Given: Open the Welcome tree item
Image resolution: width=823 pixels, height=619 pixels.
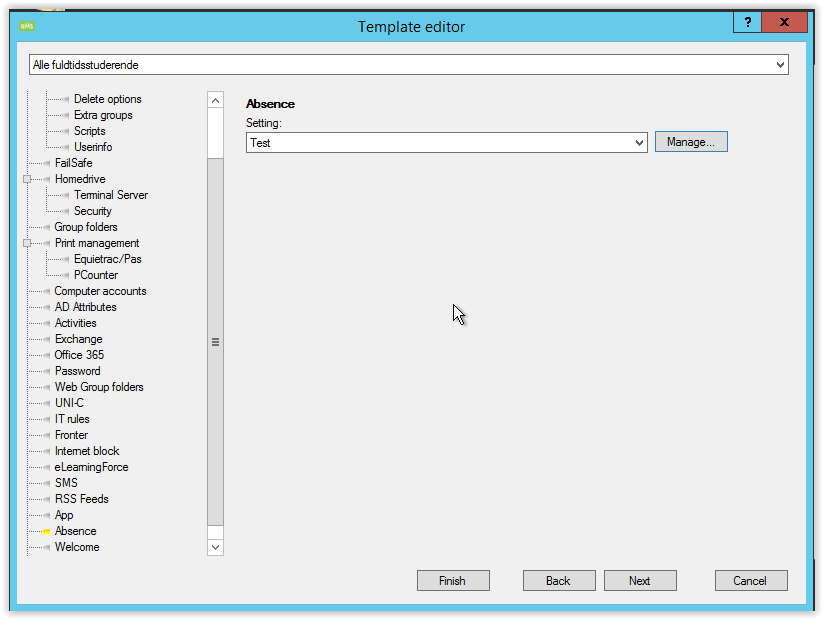Looking at the screenshot, I should pyautogui.click(x=77, y=547).
